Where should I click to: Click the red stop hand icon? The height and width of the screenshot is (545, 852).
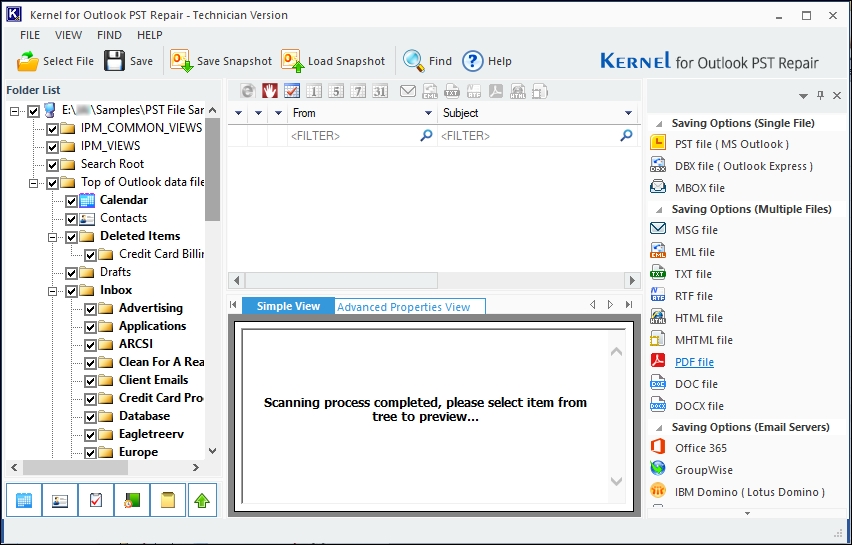coord(270,91)
